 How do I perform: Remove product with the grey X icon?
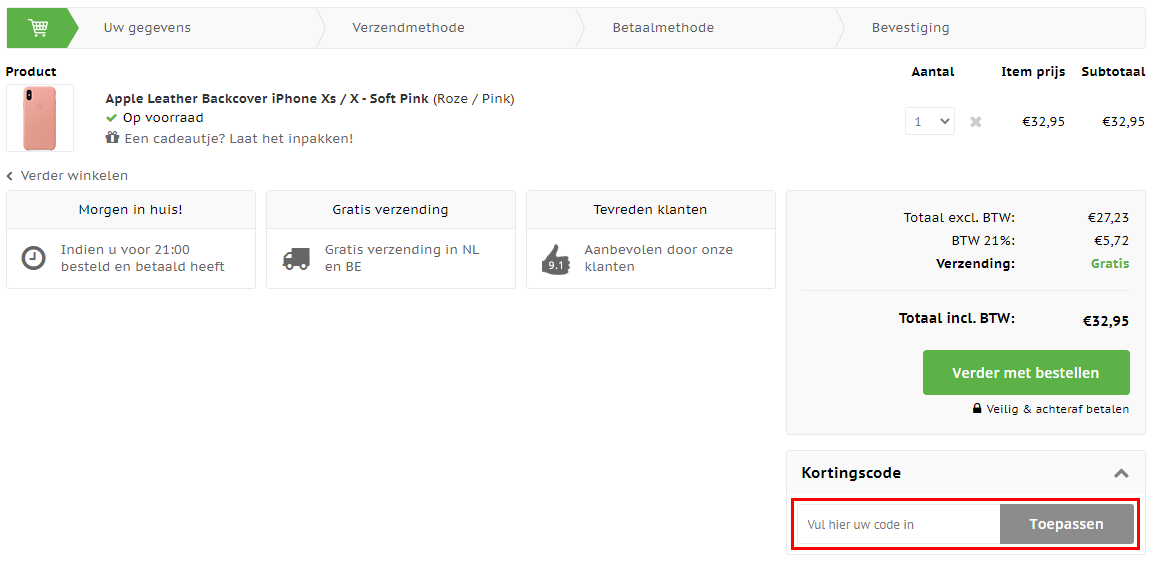click(x=975, y=122)
